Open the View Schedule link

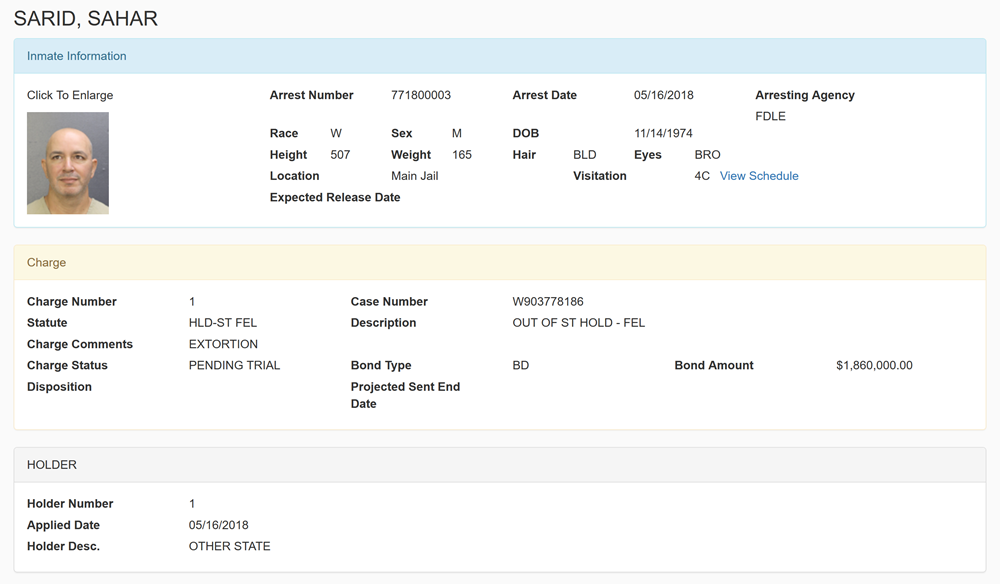pos(759,176)
